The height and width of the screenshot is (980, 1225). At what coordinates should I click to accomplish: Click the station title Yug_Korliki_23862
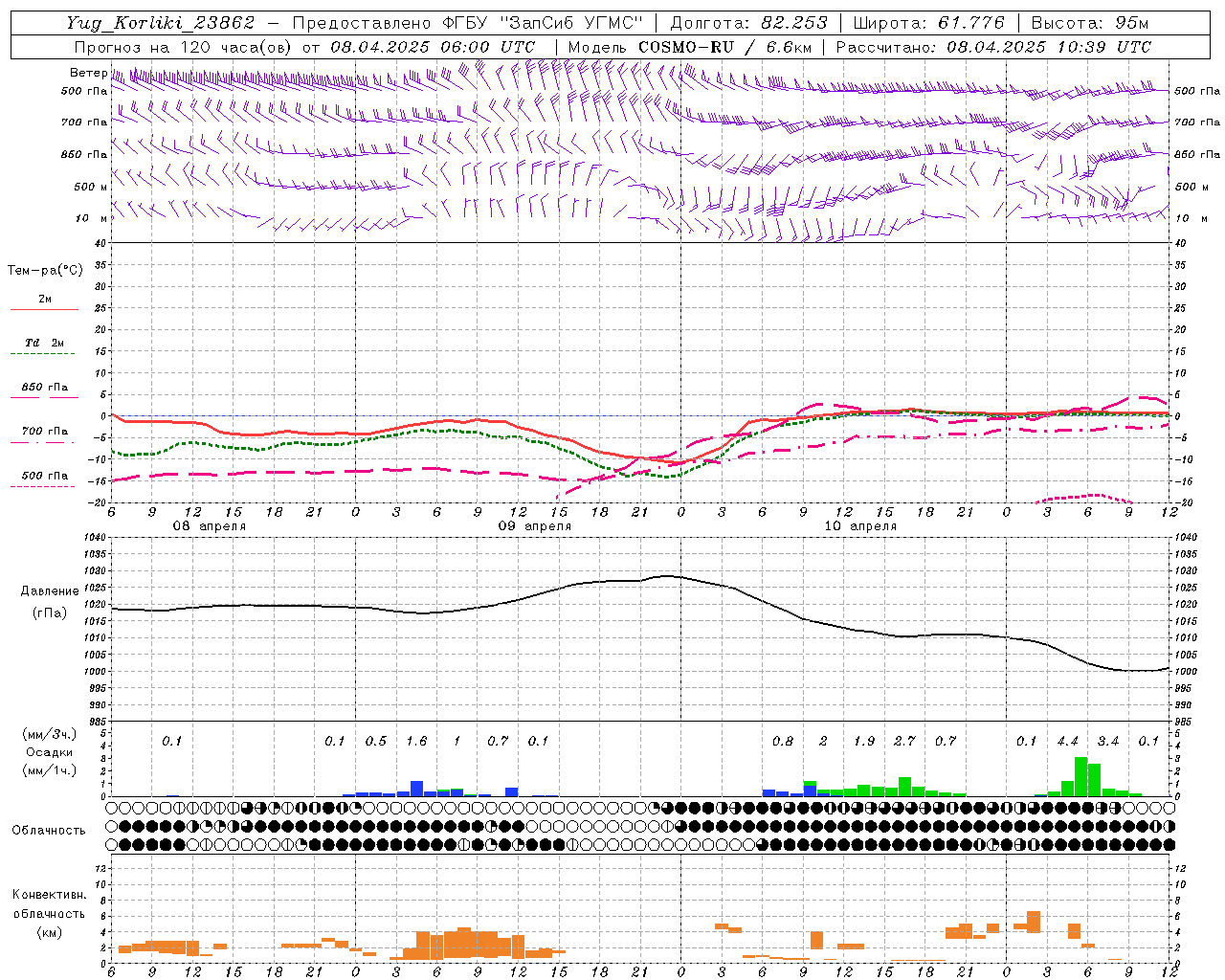(x=161, y=24)
